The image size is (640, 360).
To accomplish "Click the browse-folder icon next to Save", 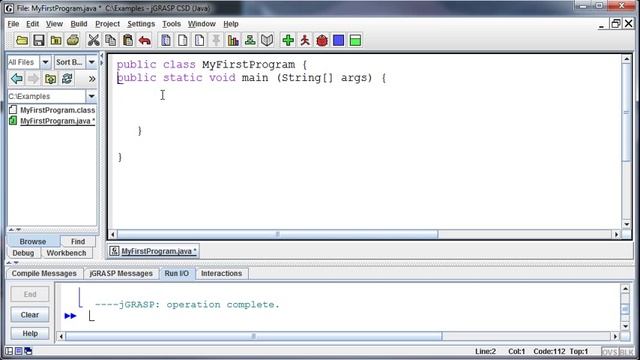I will pyautogui.click(x=56, y=40).
